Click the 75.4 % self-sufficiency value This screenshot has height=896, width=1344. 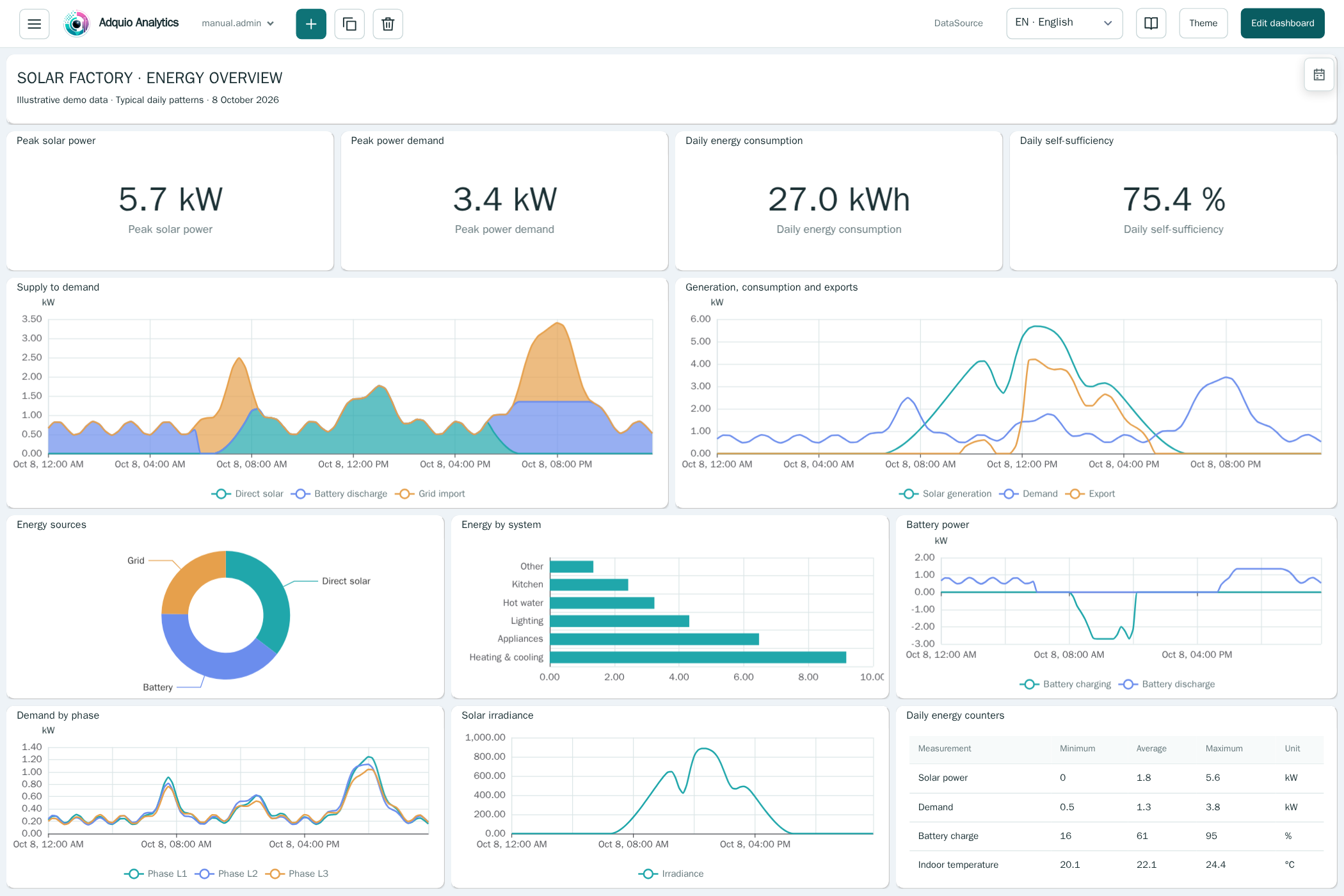click(1174, 199)
